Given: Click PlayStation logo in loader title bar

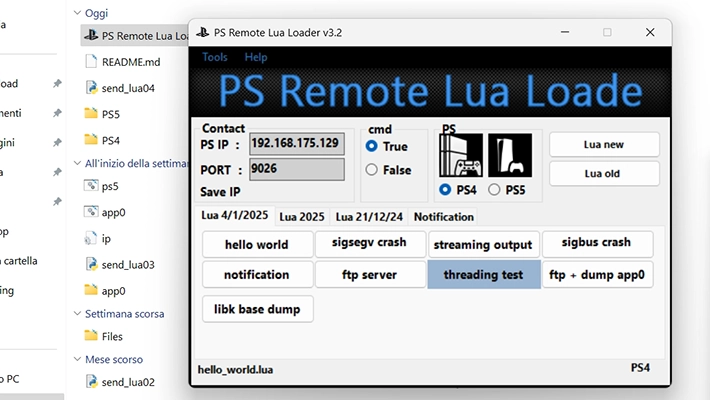Looking at the screenshot, I should pyautogui.click(x=202, y=32).
